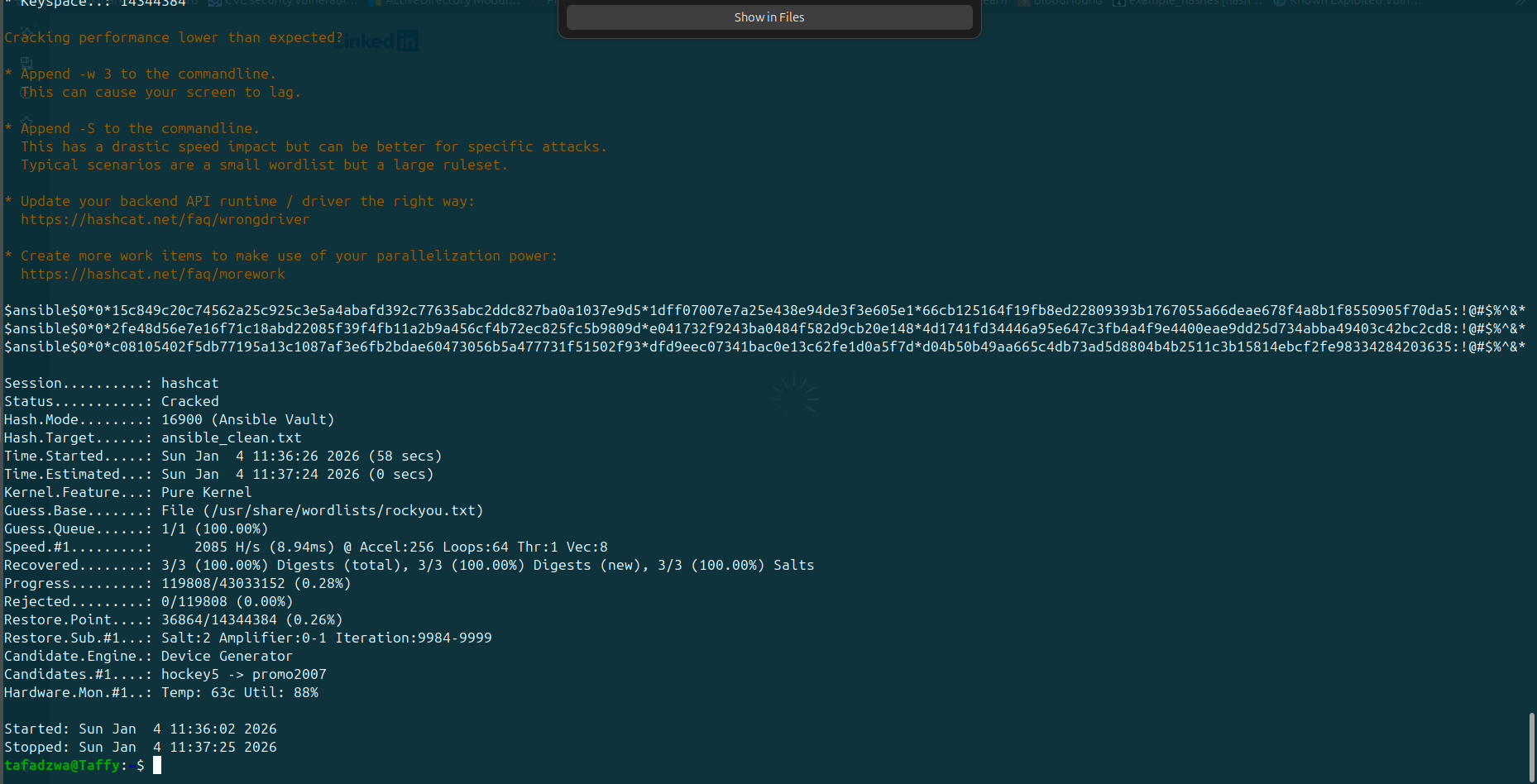Click the terminal scrollbar thumb
The width and height of the screenshot is (1537, 784).
[1531, 747]
